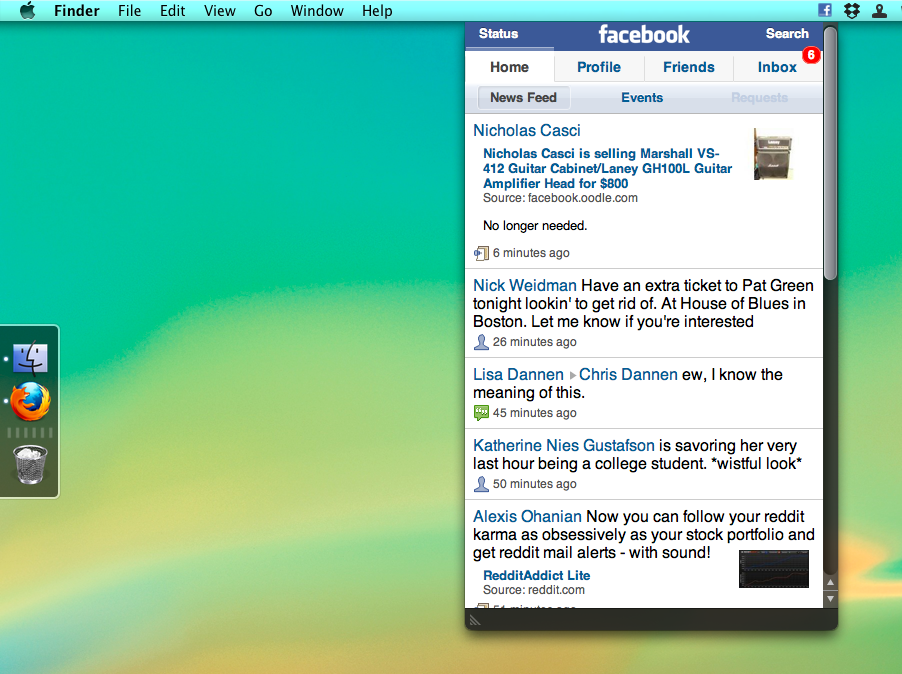Select the Events feed tab
This screenshot has height=674, width=902.
pos(641,97)
